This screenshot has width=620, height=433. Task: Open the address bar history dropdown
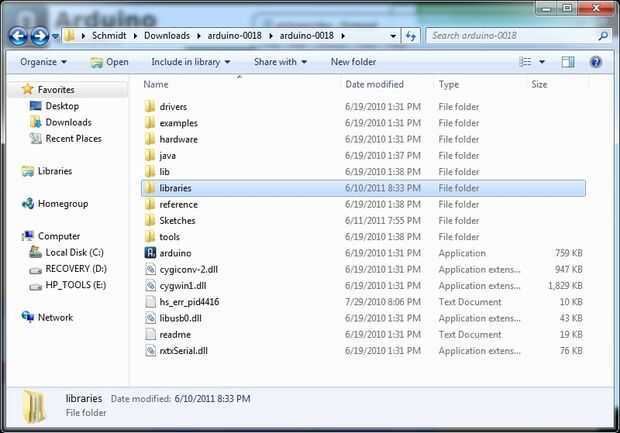pos(393,36)
